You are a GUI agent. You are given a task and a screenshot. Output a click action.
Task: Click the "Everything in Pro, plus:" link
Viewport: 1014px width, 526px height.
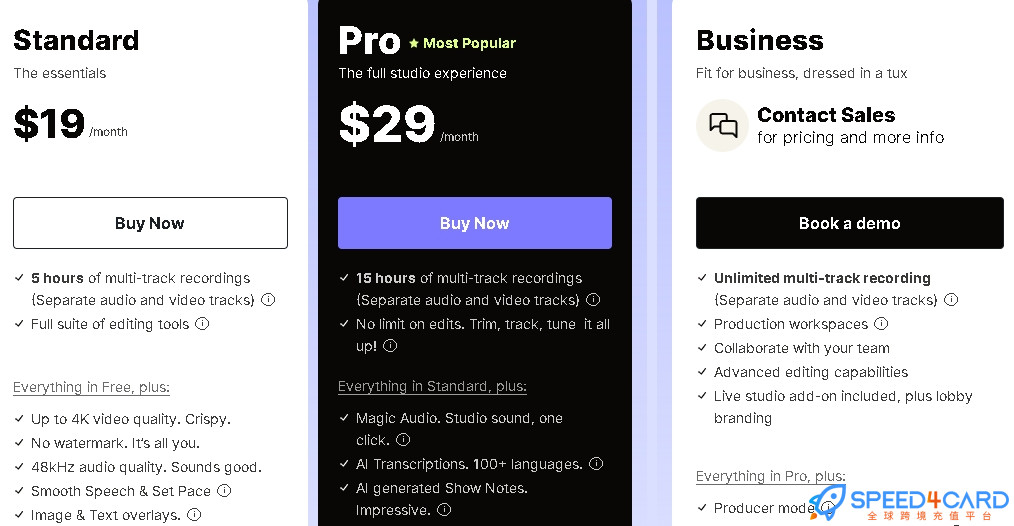[x=770, y=476]
